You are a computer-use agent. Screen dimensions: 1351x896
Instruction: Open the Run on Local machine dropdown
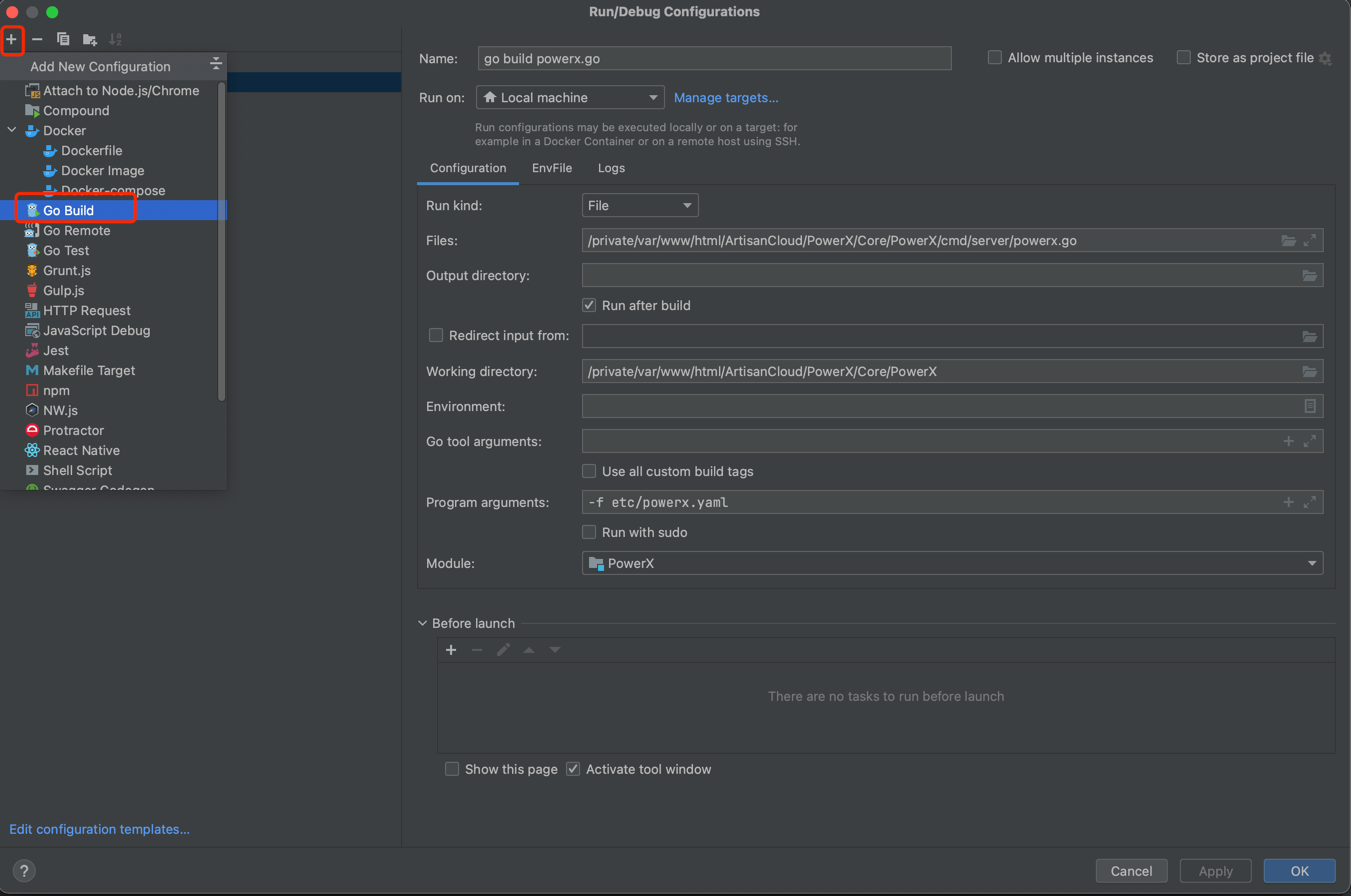click(570, 98)
